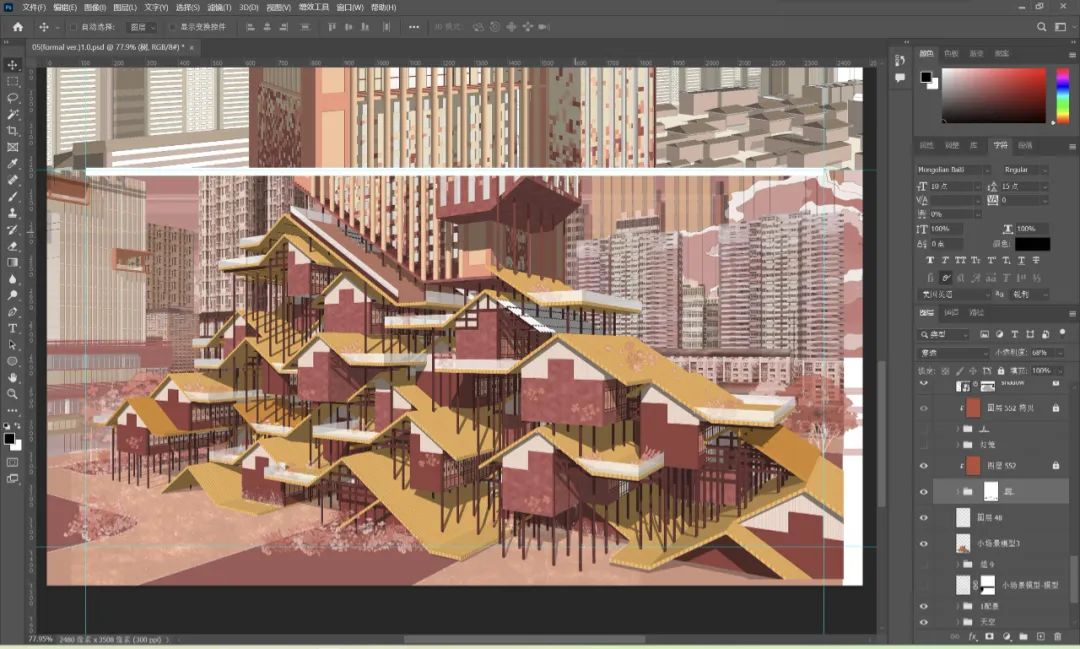
Task: Open the 文件(F) menu
Action: pos(34,8)
